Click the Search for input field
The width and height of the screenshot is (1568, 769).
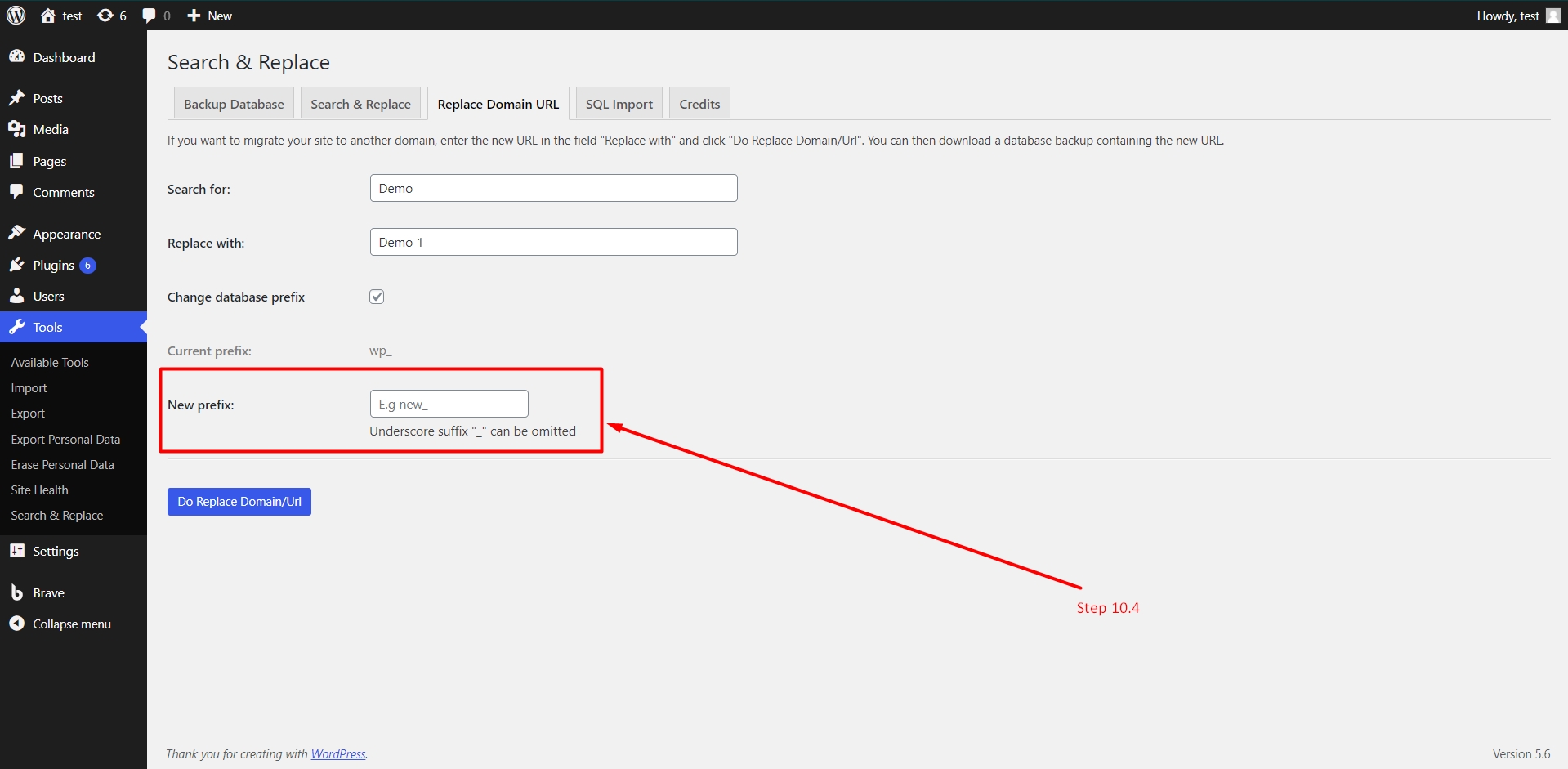point(554,188)
